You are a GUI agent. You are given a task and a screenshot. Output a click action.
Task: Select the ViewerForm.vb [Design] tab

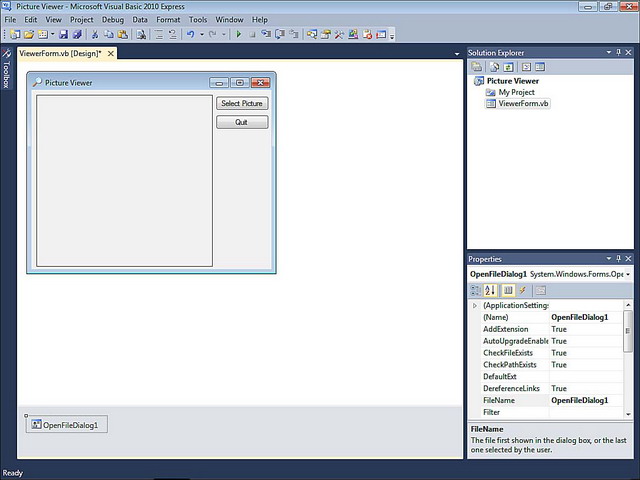60,53
